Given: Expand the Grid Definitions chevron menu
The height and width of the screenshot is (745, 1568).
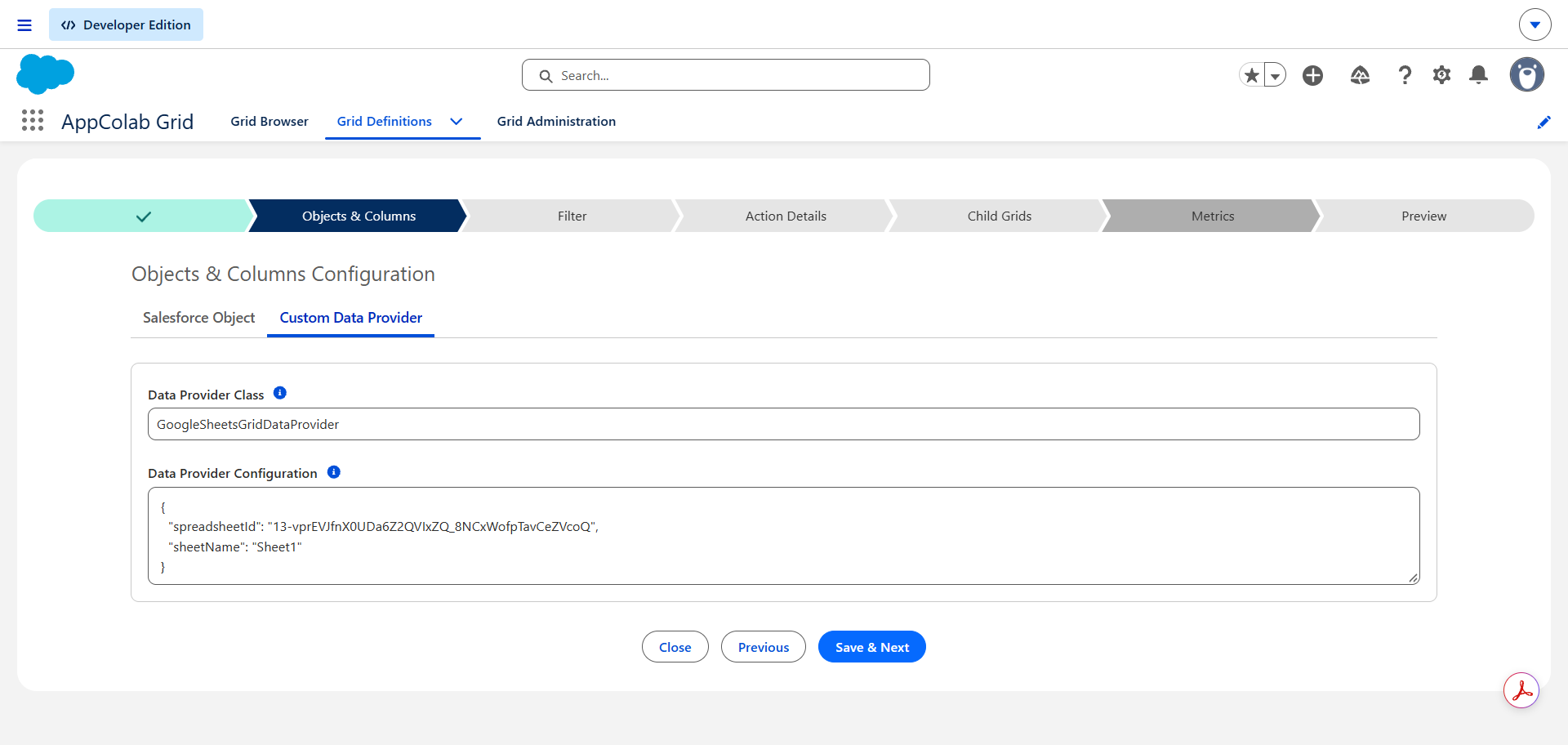Looking at the screenshot, I should pos(457,122).
